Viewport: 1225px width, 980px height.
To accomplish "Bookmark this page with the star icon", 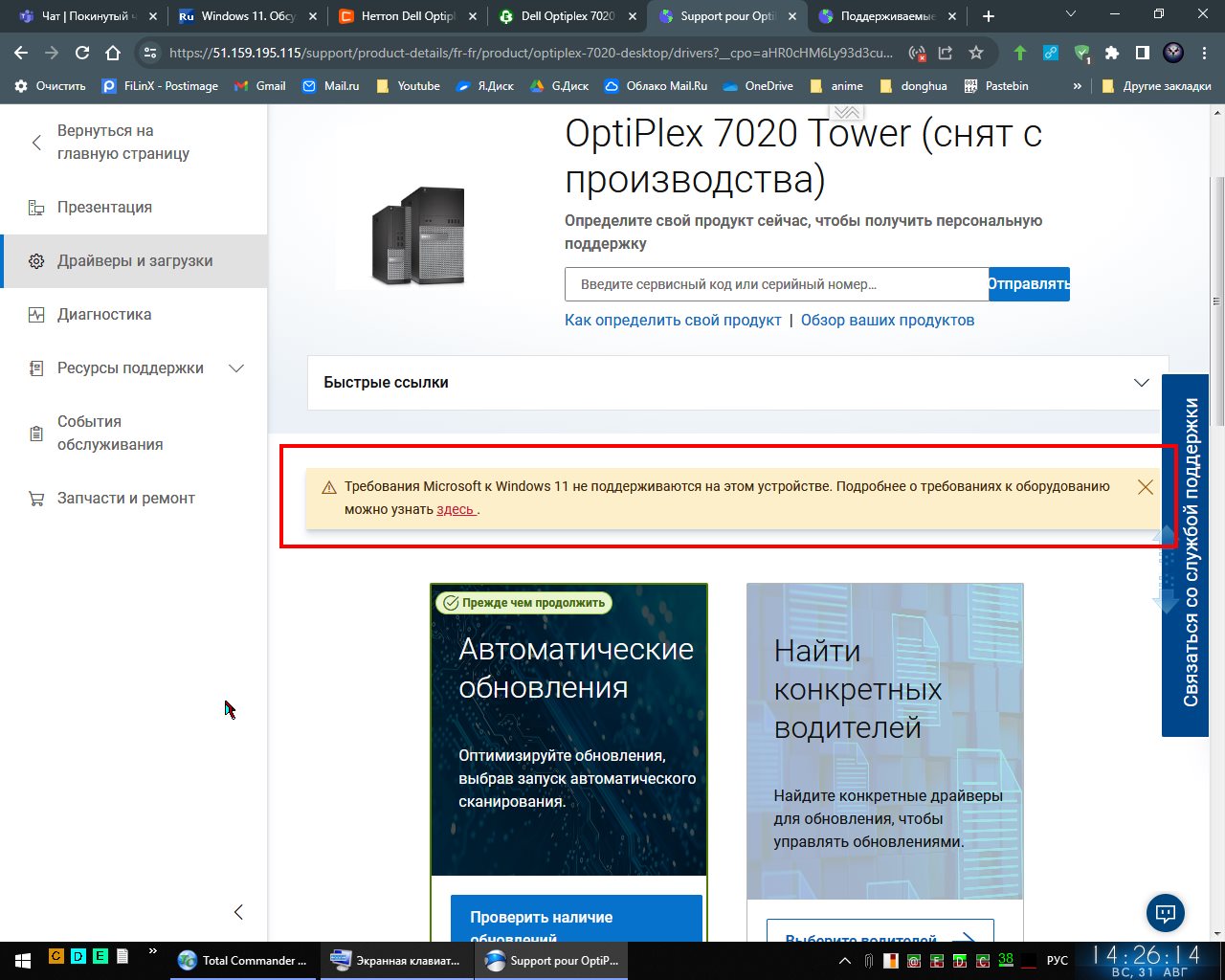I will 976,54.
